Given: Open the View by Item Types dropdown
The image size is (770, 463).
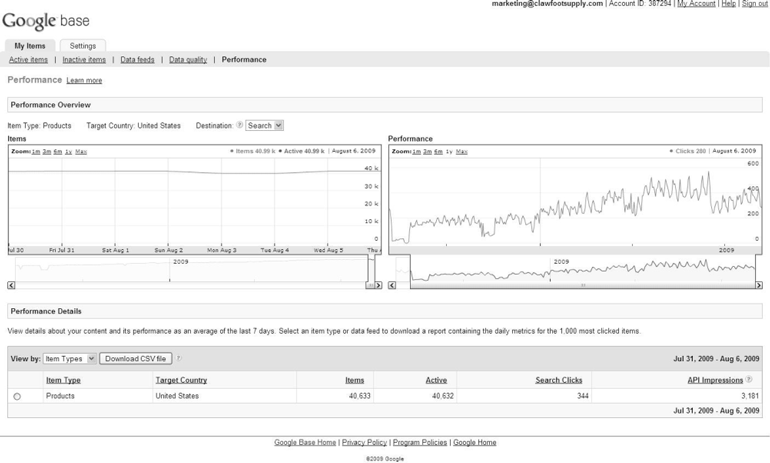Looking at the screenshot, I should [x=69, y=358].
